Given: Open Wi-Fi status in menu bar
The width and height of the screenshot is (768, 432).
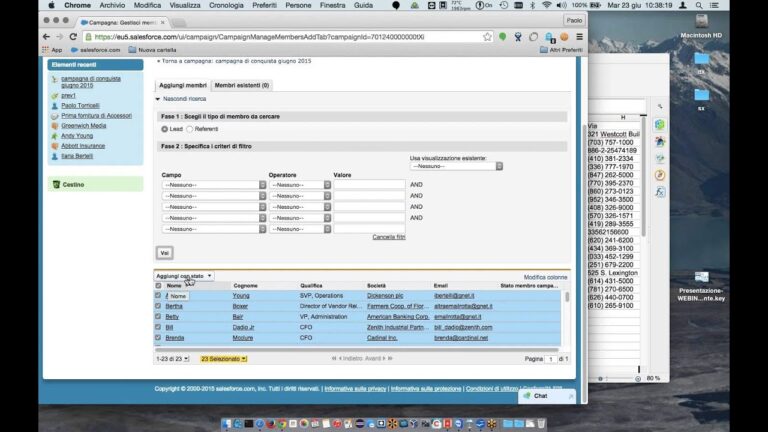Looking at the screenshot, I should [x=547, y=5].
